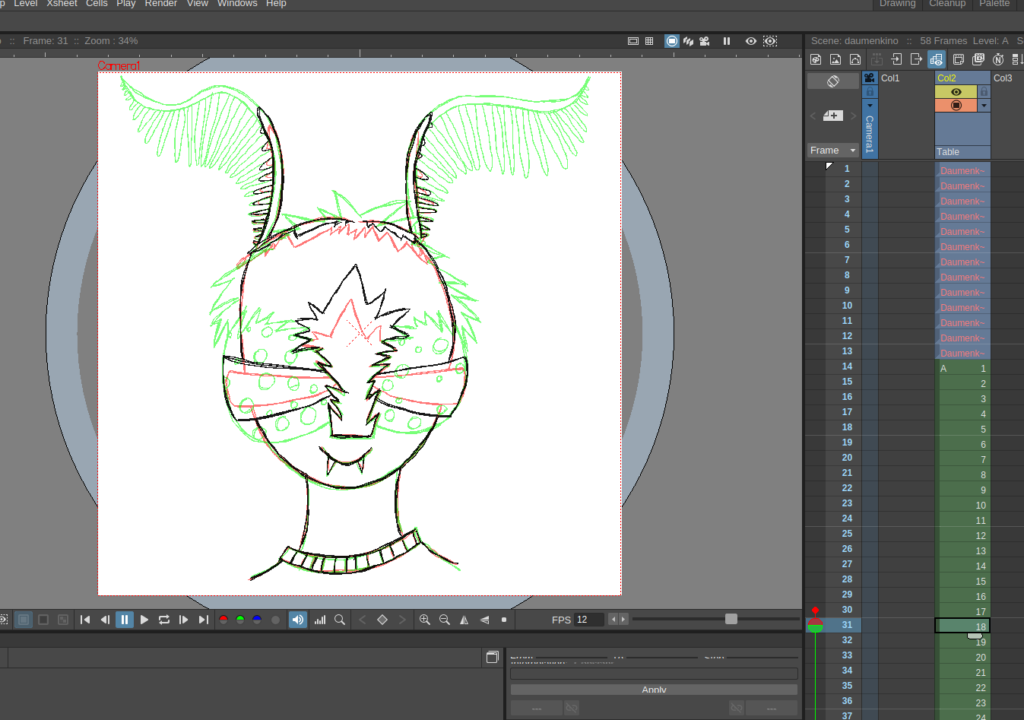Click the camera view icon in viewer
The image size is (1024, 720).
pos(705,41)
